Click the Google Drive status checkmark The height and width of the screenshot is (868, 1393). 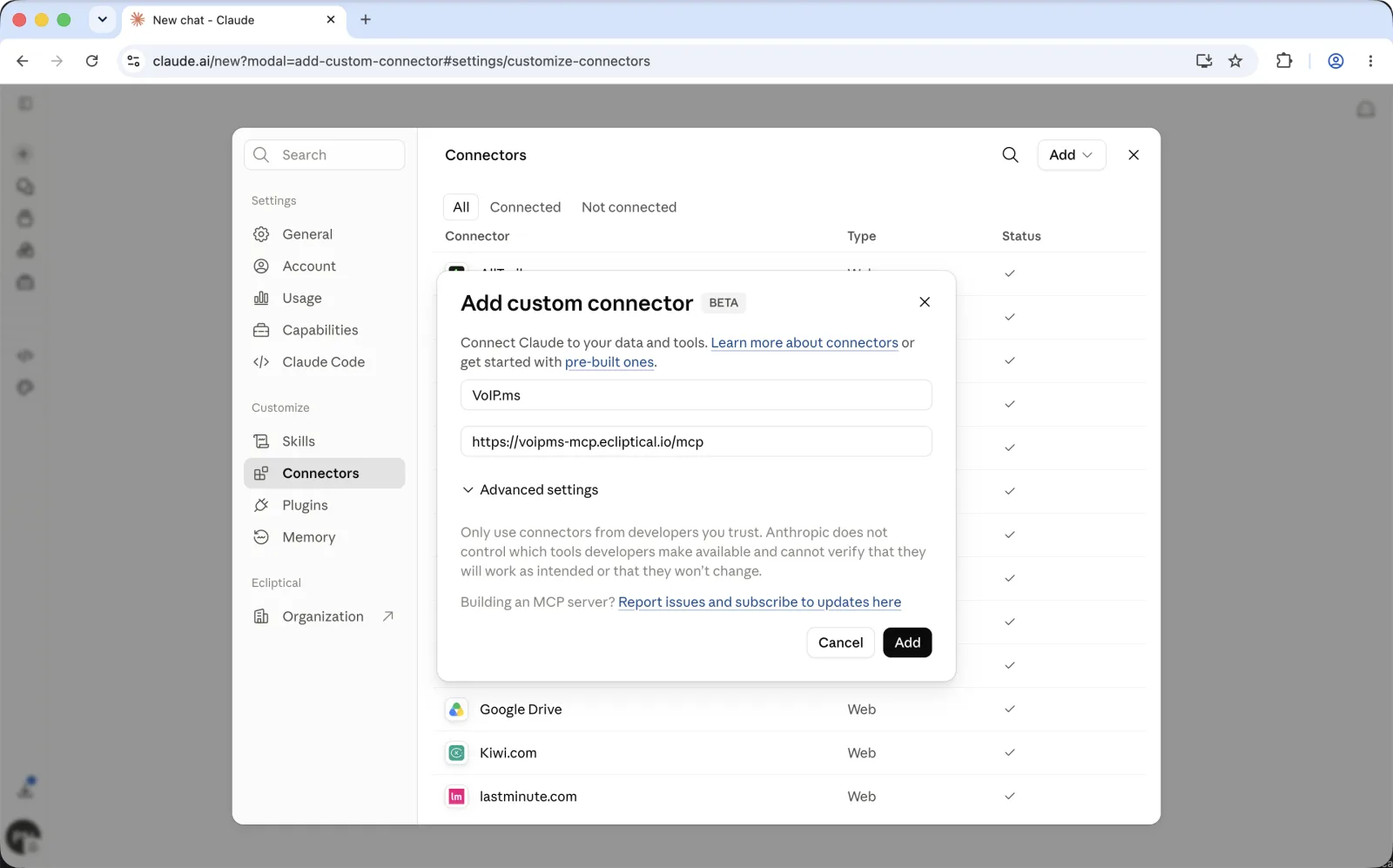[1010, 709]
